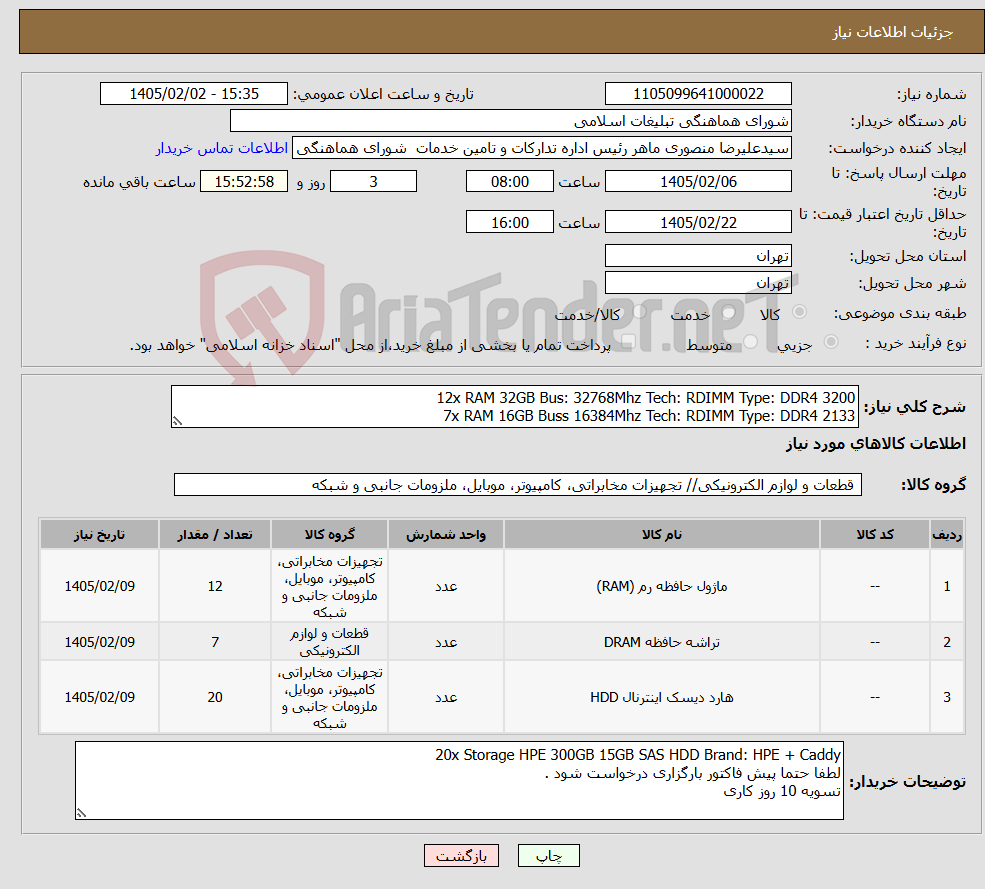Click the goods group field قطعات و لوازم الکترونیکی
The height and width of the screenshot is (889, 985).
(518, 484)
